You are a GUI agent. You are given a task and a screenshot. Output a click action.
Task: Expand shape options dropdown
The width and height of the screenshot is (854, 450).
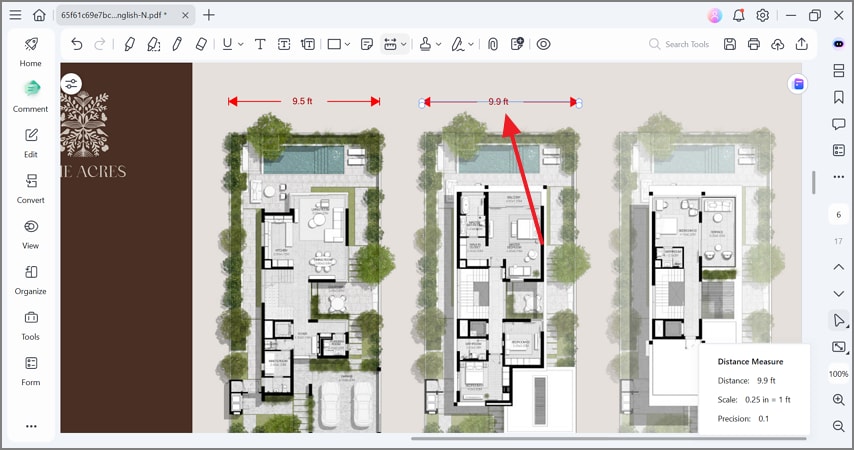click(x=347, y=44)
